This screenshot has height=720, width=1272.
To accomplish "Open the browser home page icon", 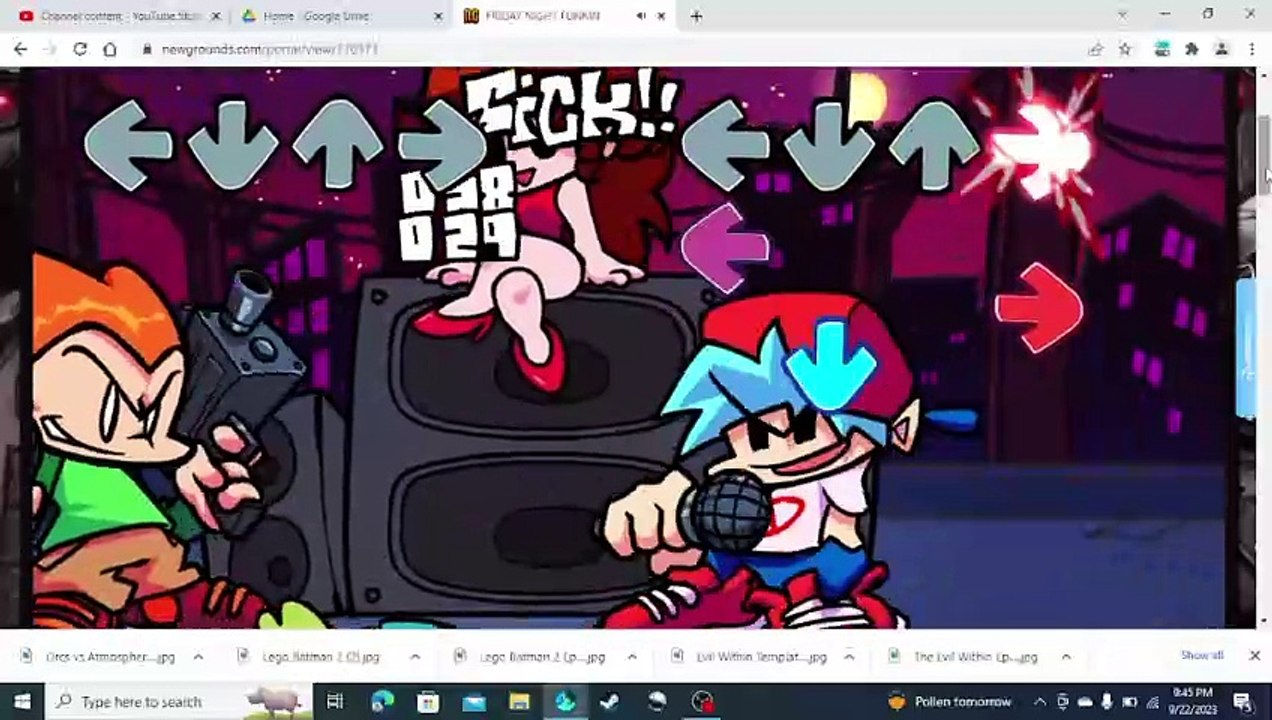I will (110, 49).
